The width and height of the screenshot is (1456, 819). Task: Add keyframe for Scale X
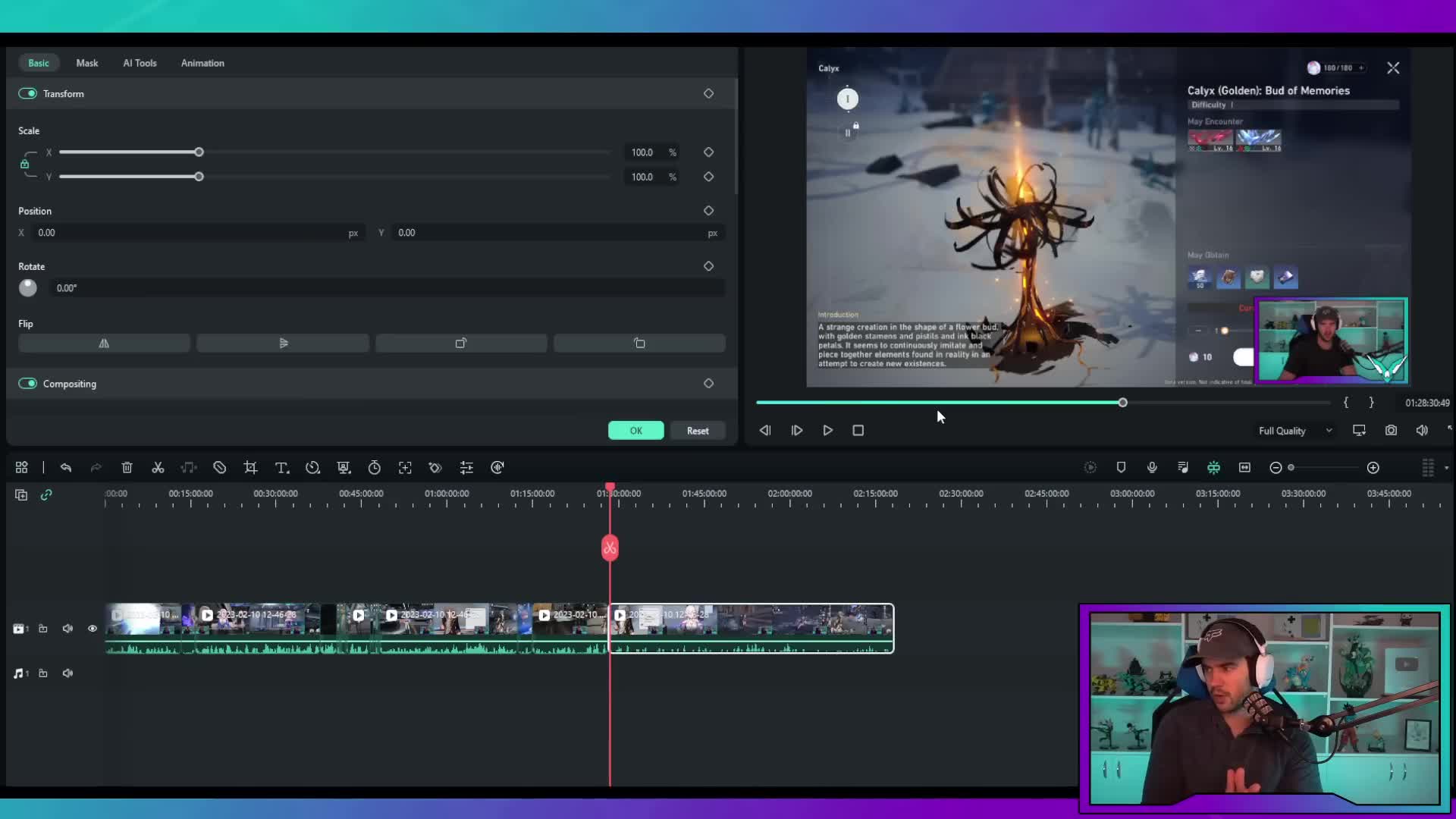(x=708, y=152)
